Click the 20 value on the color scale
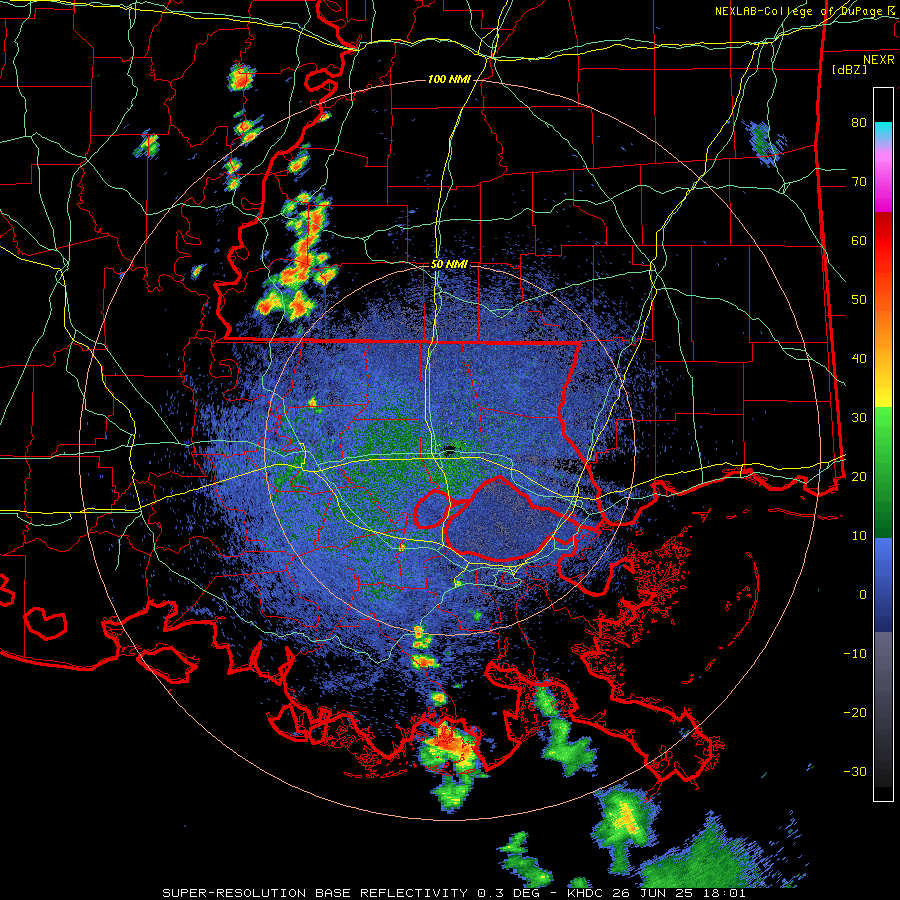The image size is (900, 900). click(859, 477)
